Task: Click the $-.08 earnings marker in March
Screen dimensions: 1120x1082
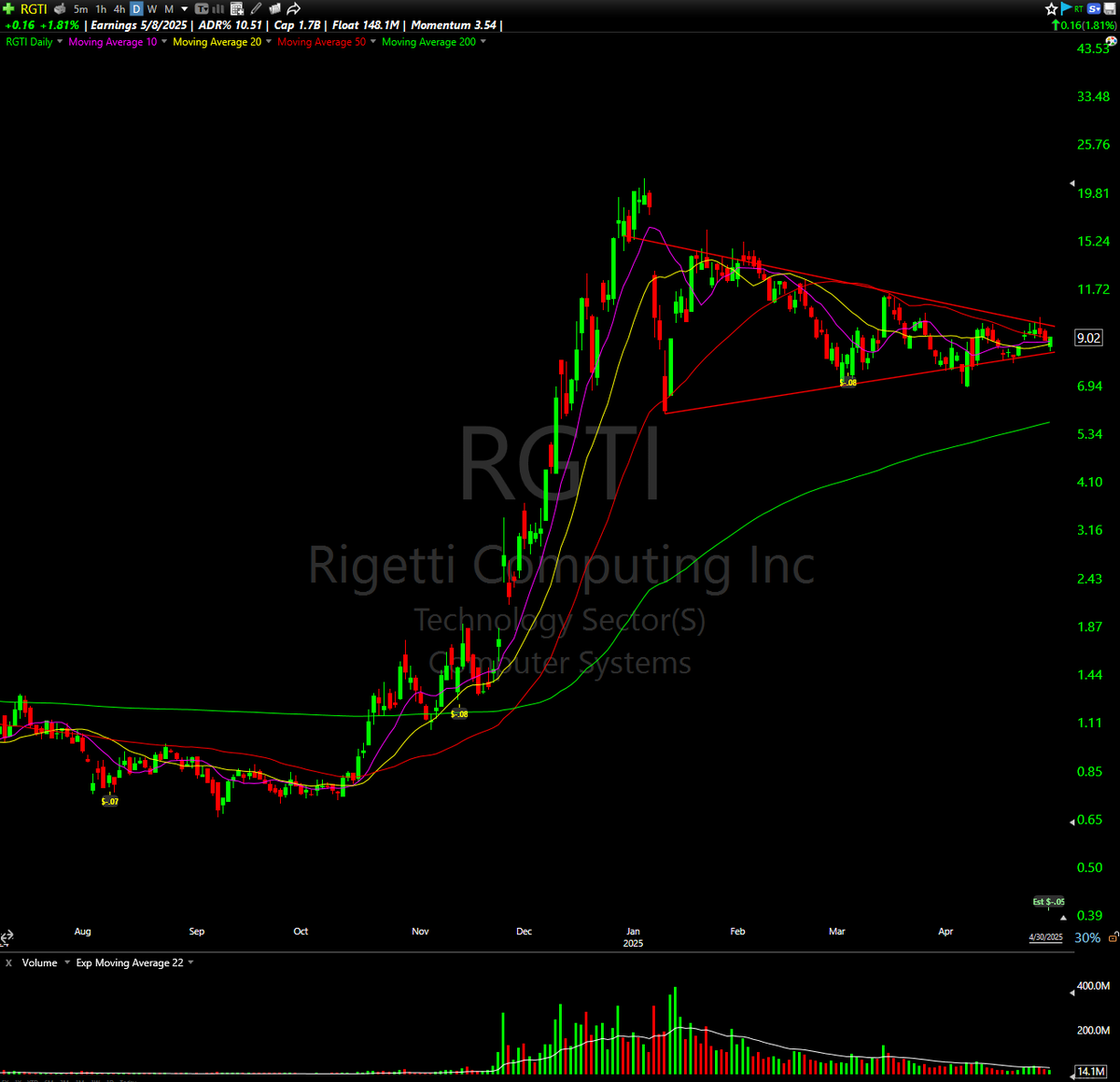Action: (847, 382)
